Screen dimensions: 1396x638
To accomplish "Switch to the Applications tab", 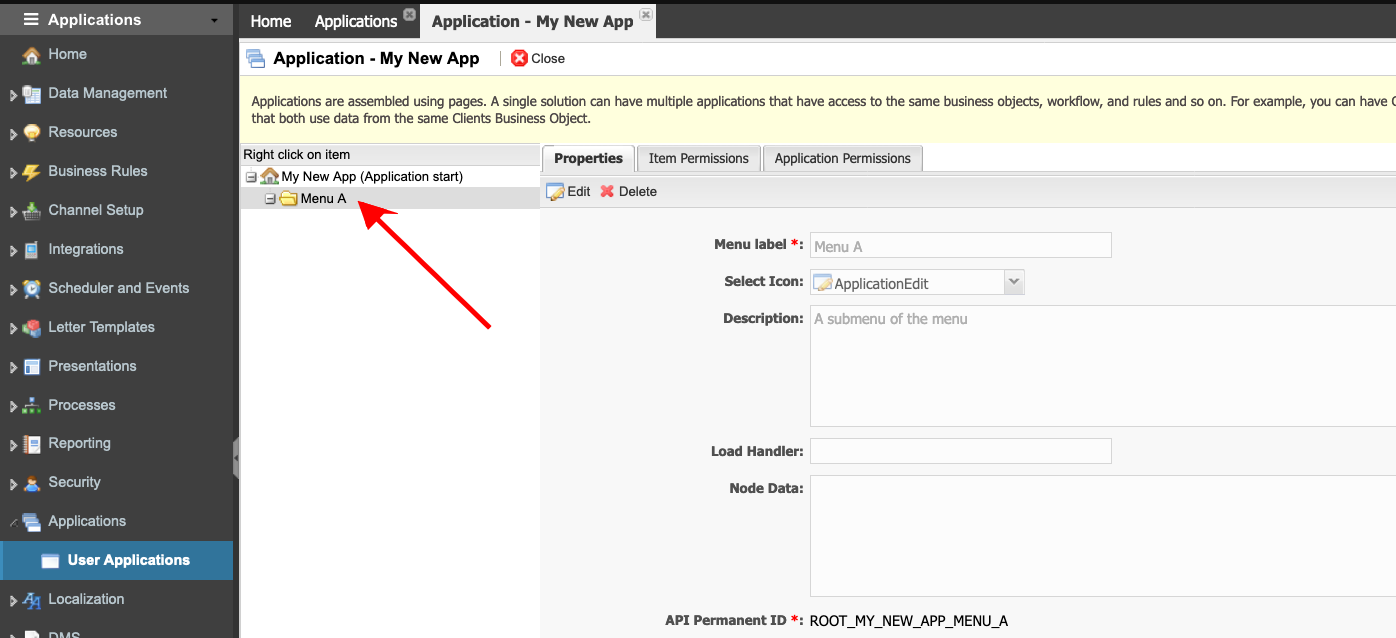I will tap(356, 21).
